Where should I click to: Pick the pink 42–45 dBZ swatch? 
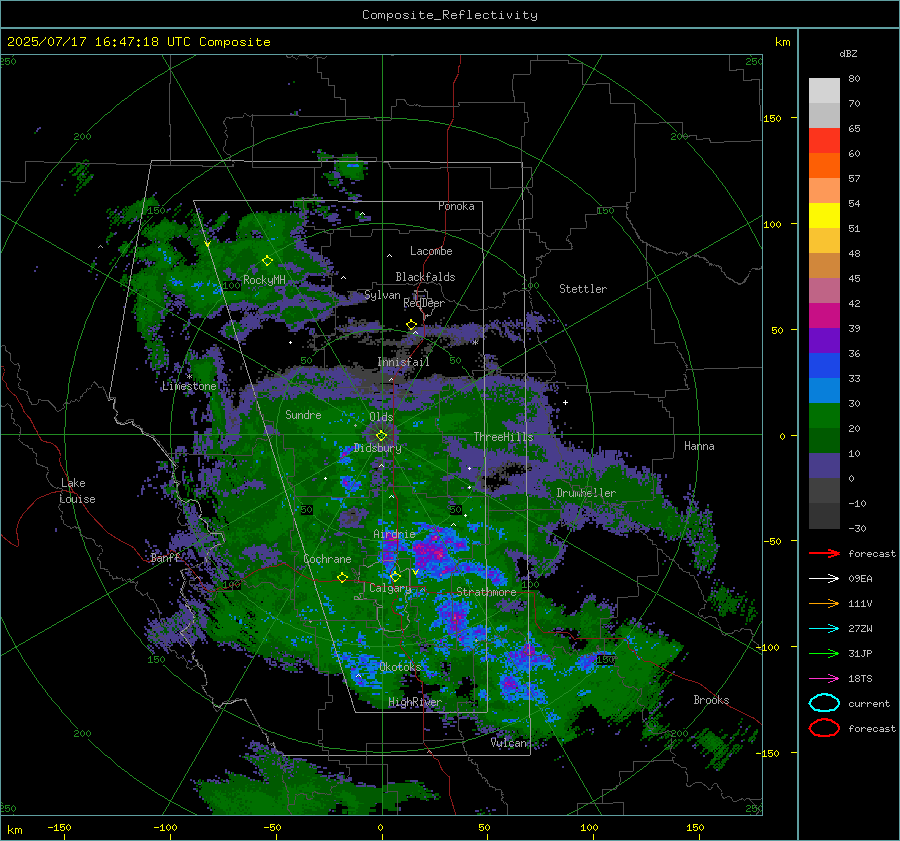tap(824, 291)
